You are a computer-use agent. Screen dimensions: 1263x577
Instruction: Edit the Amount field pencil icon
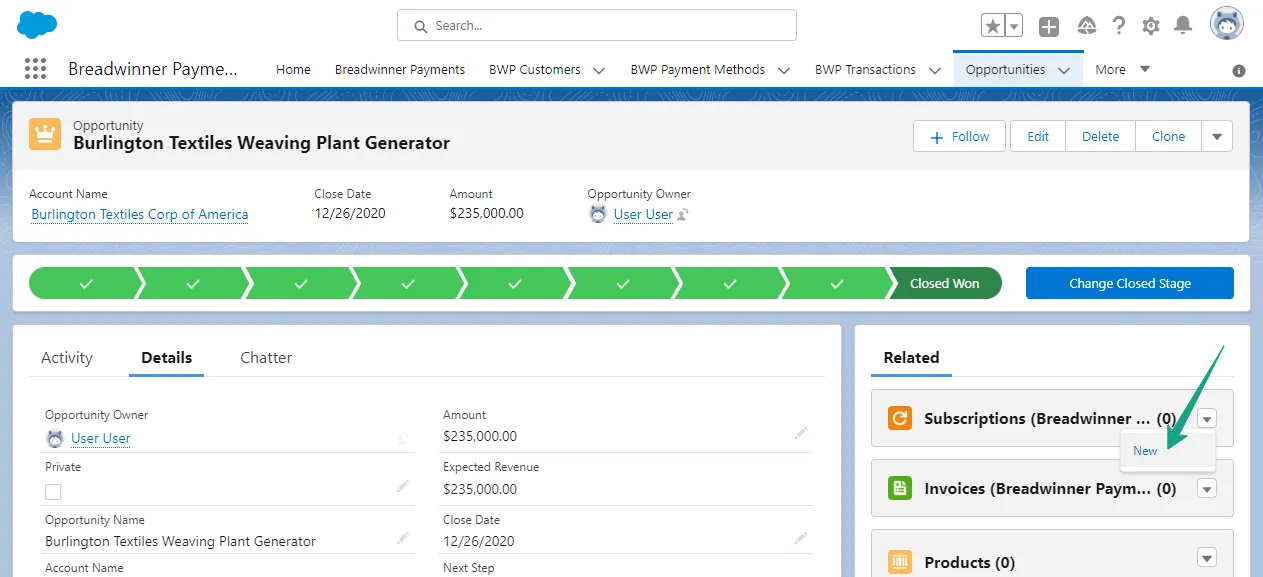(x=801, y=433)
